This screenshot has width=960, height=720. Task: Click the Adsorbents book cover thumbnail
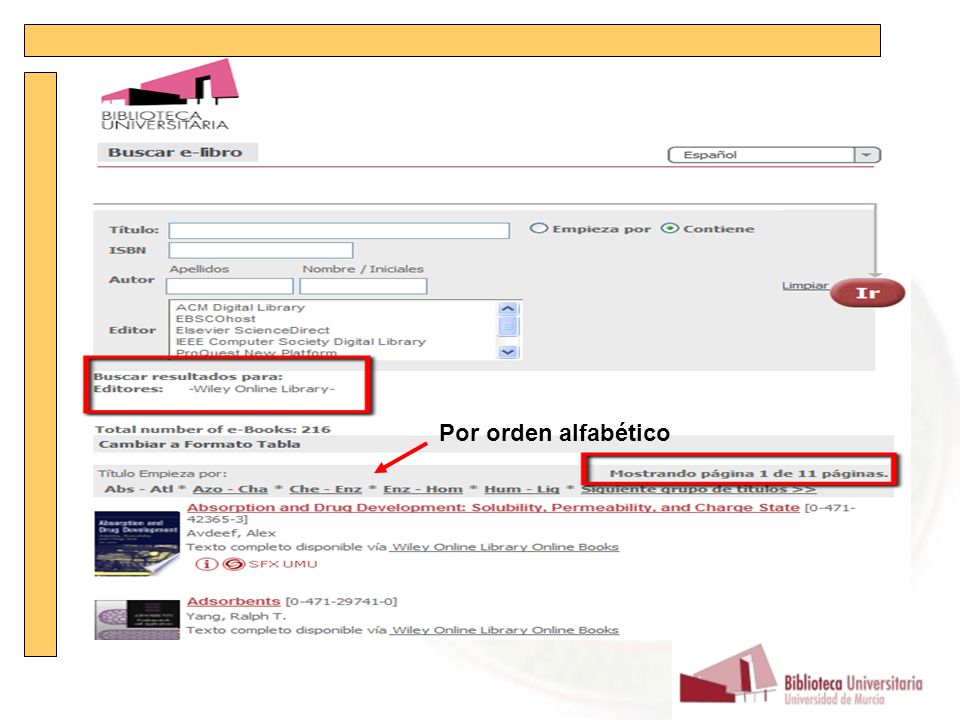tap(137, 620)
